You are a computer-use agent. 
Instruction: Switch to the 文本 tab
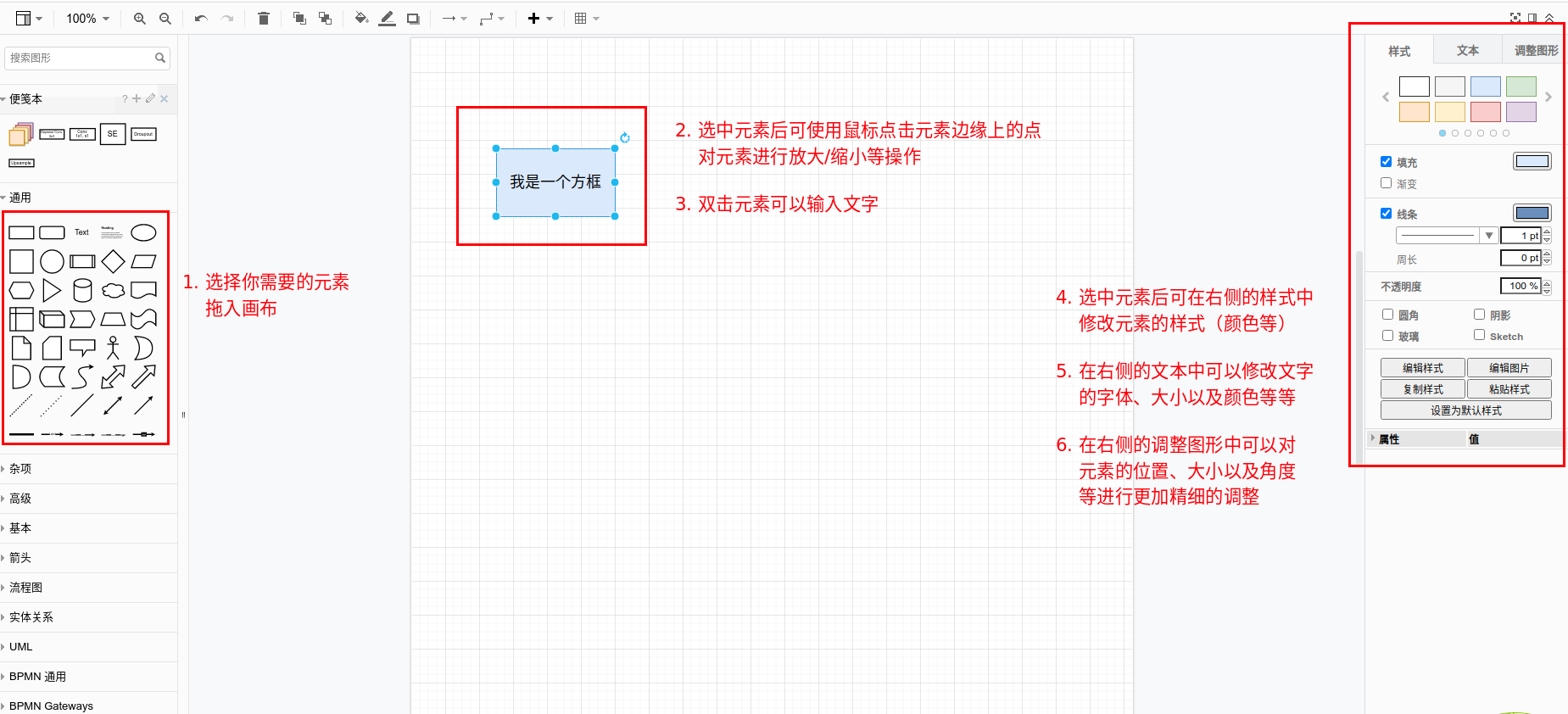(x=1468, y=51)
